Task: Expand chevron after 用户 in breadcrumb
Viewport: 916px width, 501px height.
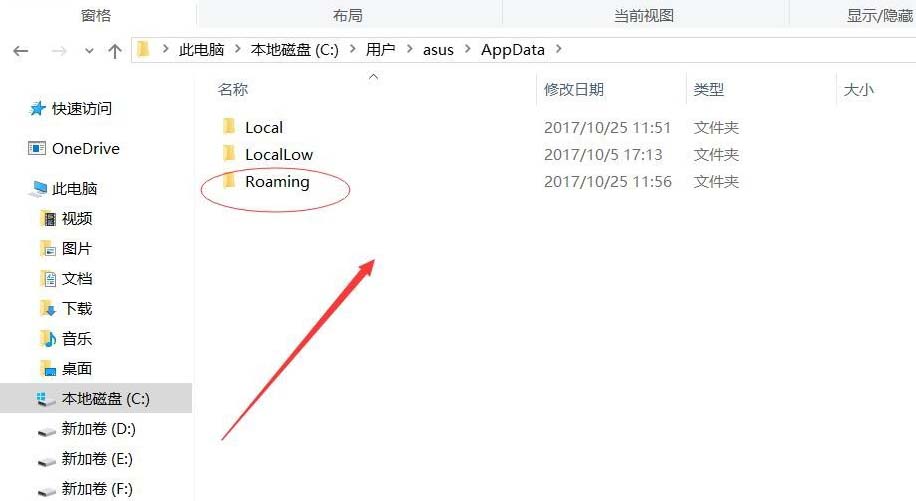Action: [409, 50]
